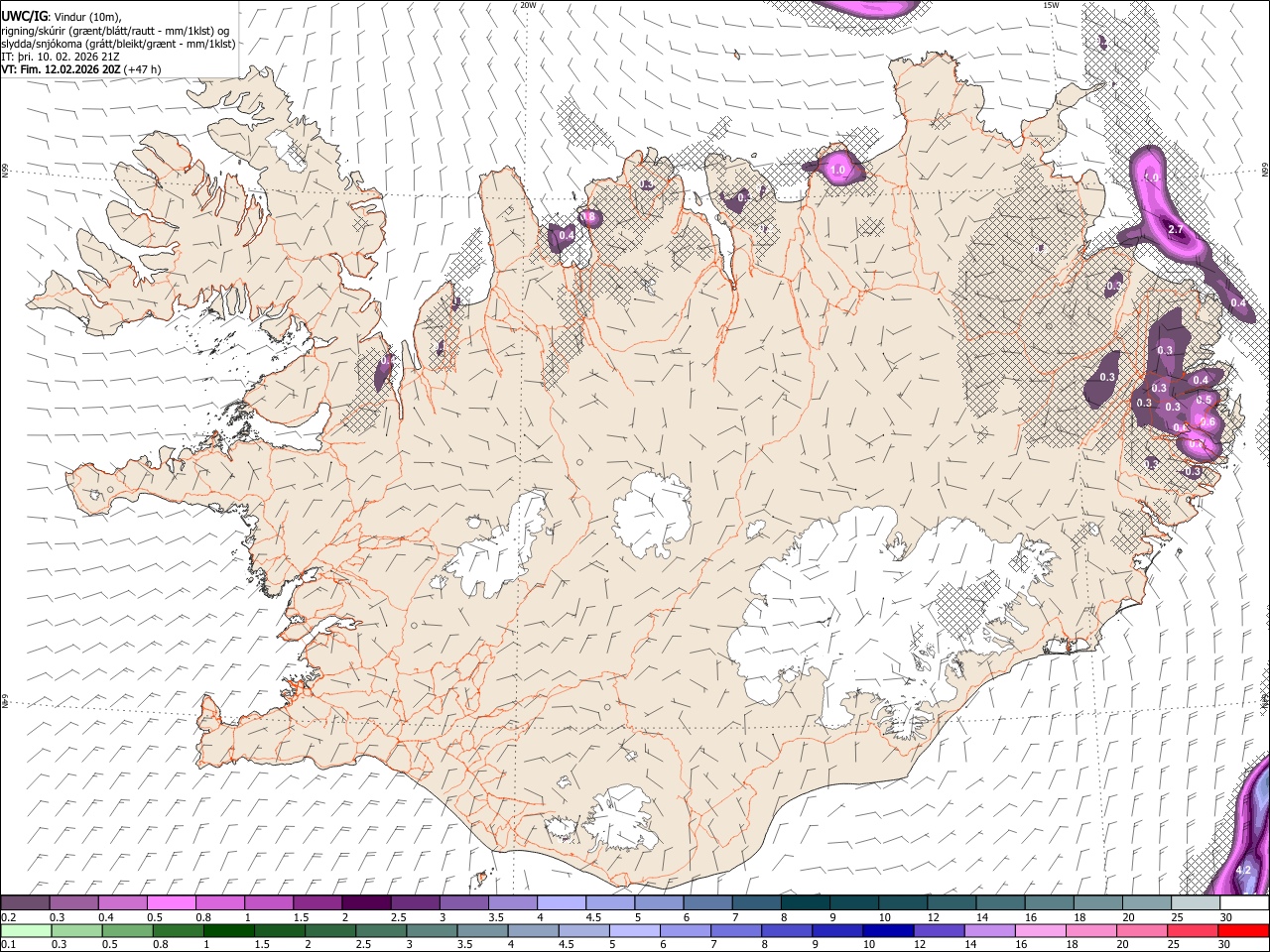Image resolution: width=1270 pixels, height=952 pixels.
Task: Select the royal blue 8–9 lower-scale swatch
Action: (x=787, y=931)
